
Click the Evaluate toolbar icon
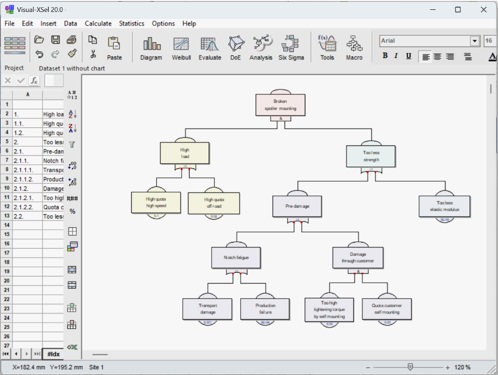(x=210, y=48)
